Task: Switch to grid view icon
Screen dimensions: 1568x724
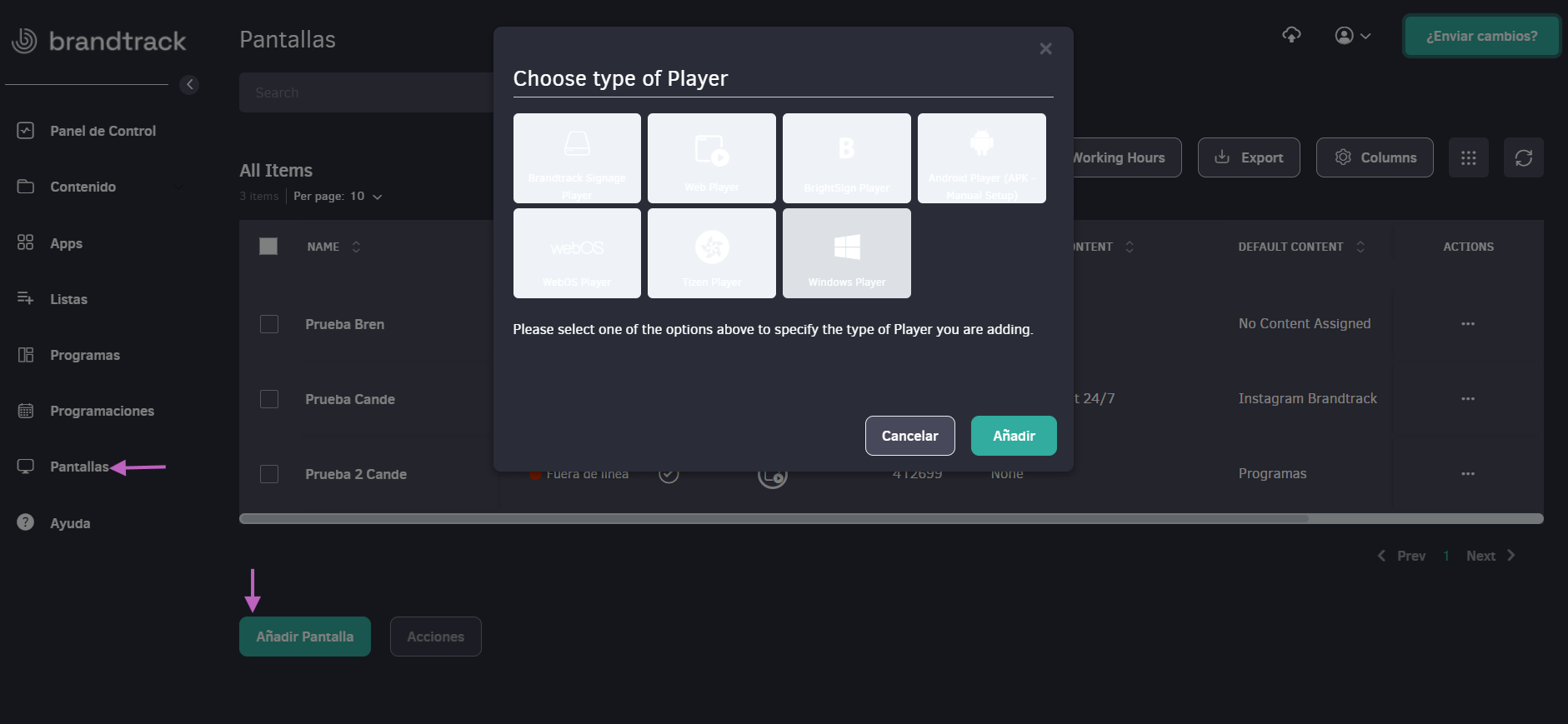Action: [1469, 157]
